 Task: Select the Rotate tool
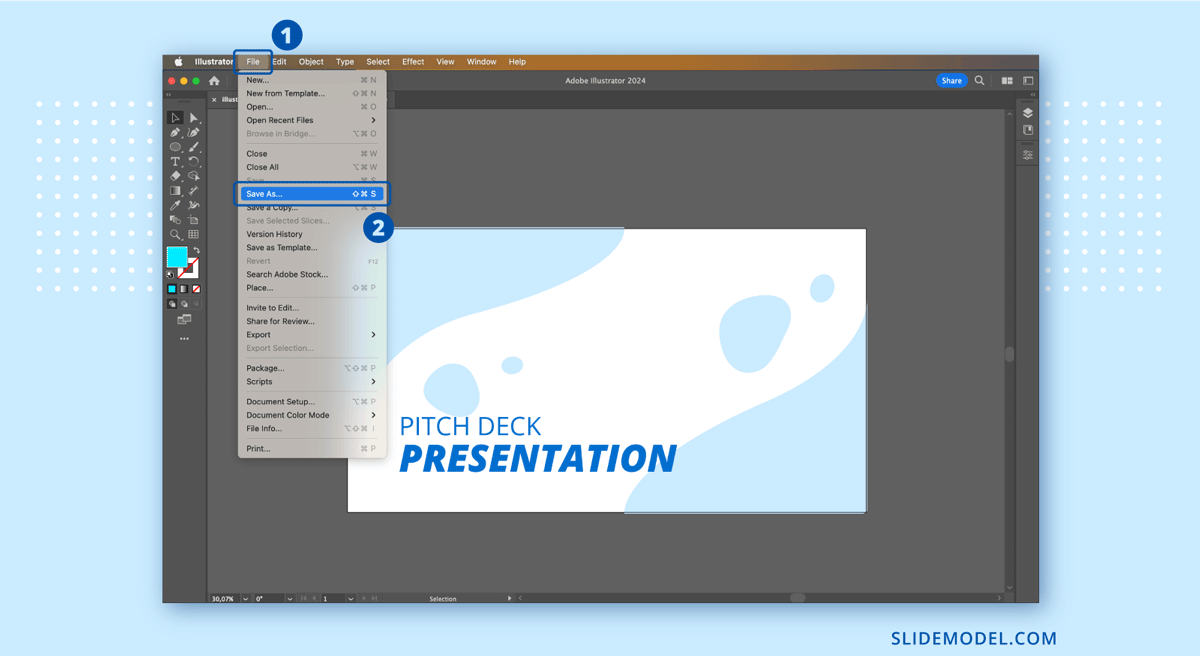[x=194, y=162]
